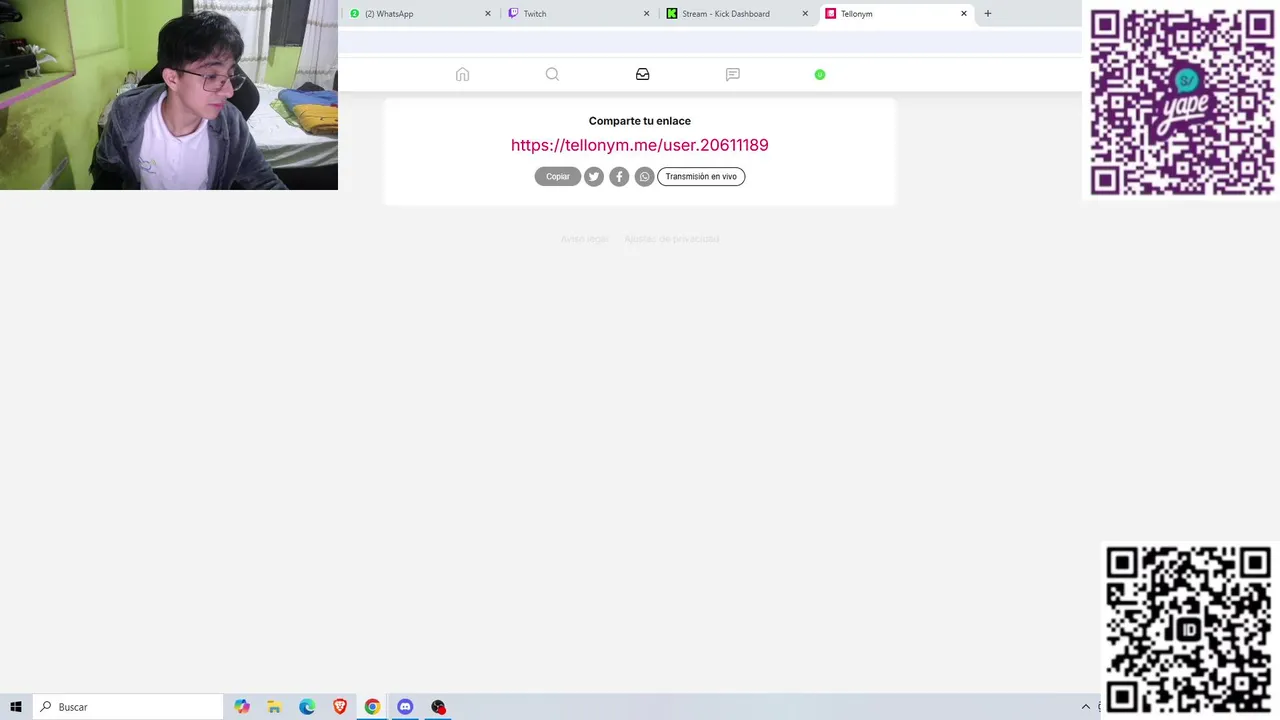Share the link through WhatsApp
Screen dimensions: 1280x720
(644, 176)
